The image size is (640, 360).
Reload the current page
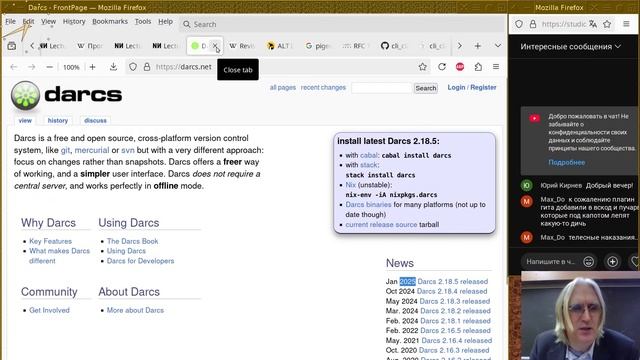[x=442, y=67]
